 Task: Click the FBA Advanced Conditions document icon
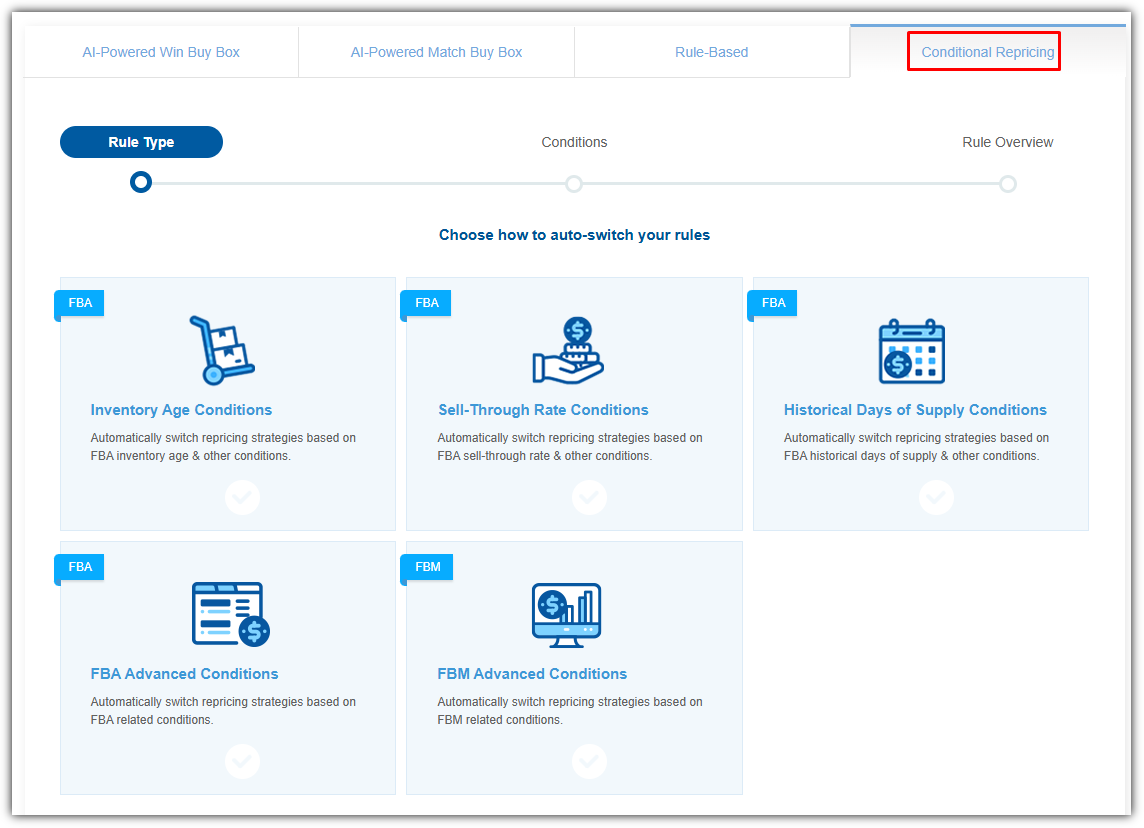[x=231, y=614]
